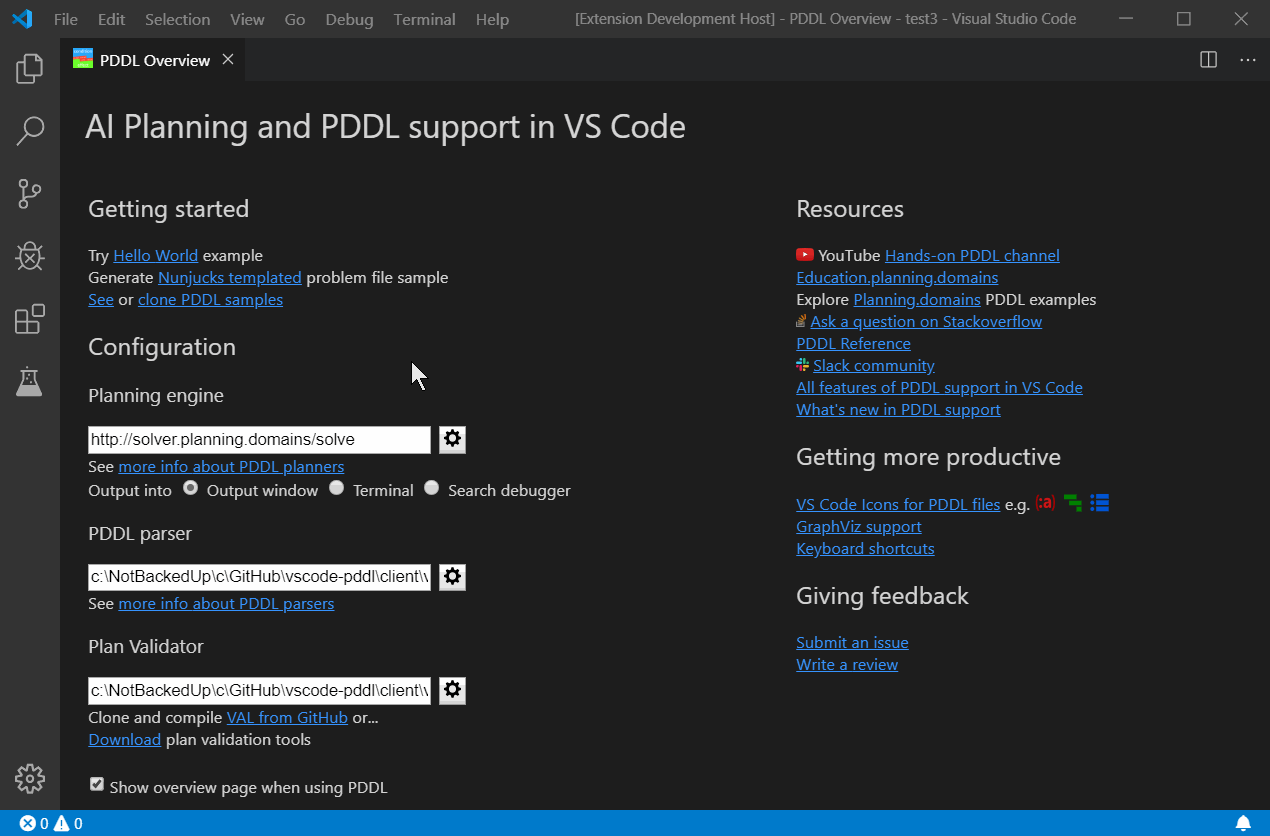Click the gear button next to Planning engine field

[x=452, y=439]
